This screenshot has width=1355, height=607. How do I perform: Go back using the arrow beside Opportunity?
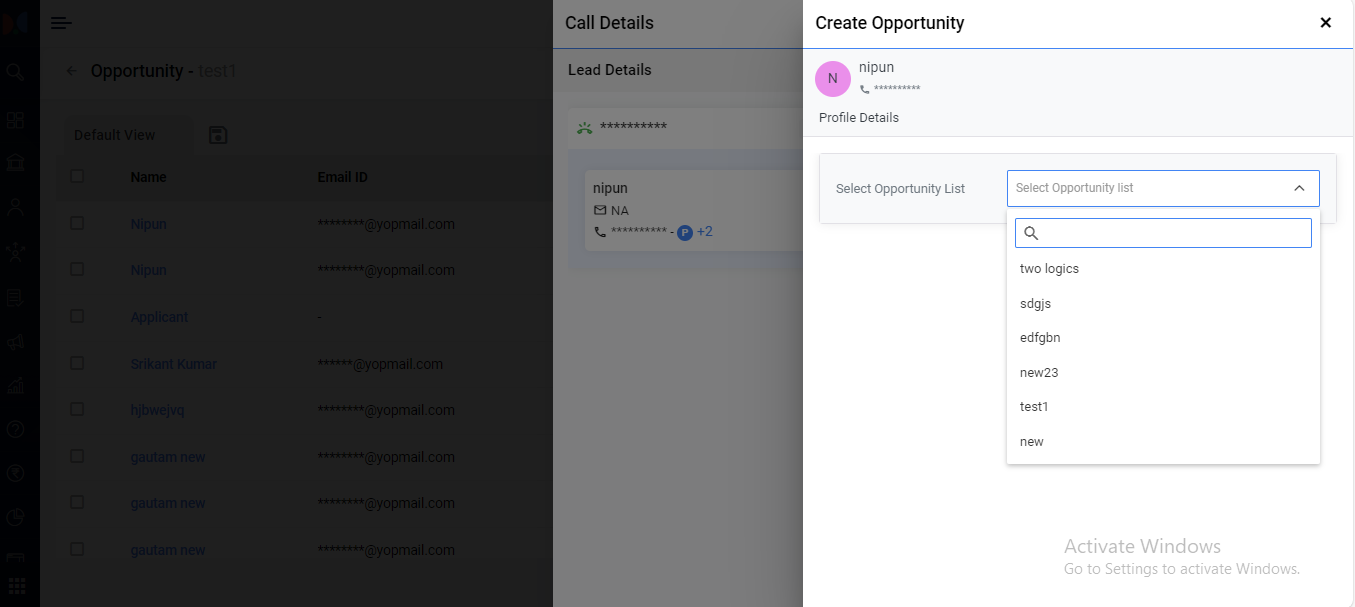click(71, 71)
